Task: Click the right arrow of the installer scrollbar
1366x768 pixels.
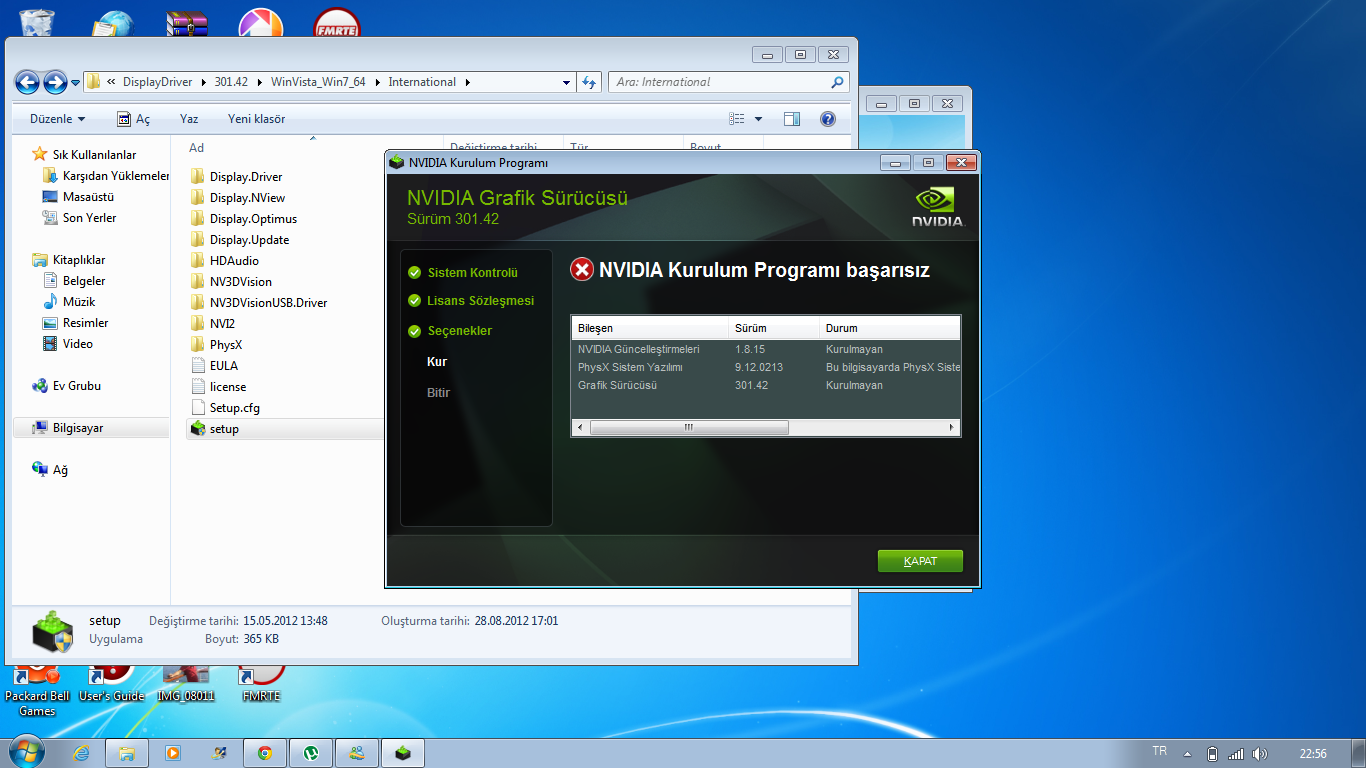Action: point(952,427)
